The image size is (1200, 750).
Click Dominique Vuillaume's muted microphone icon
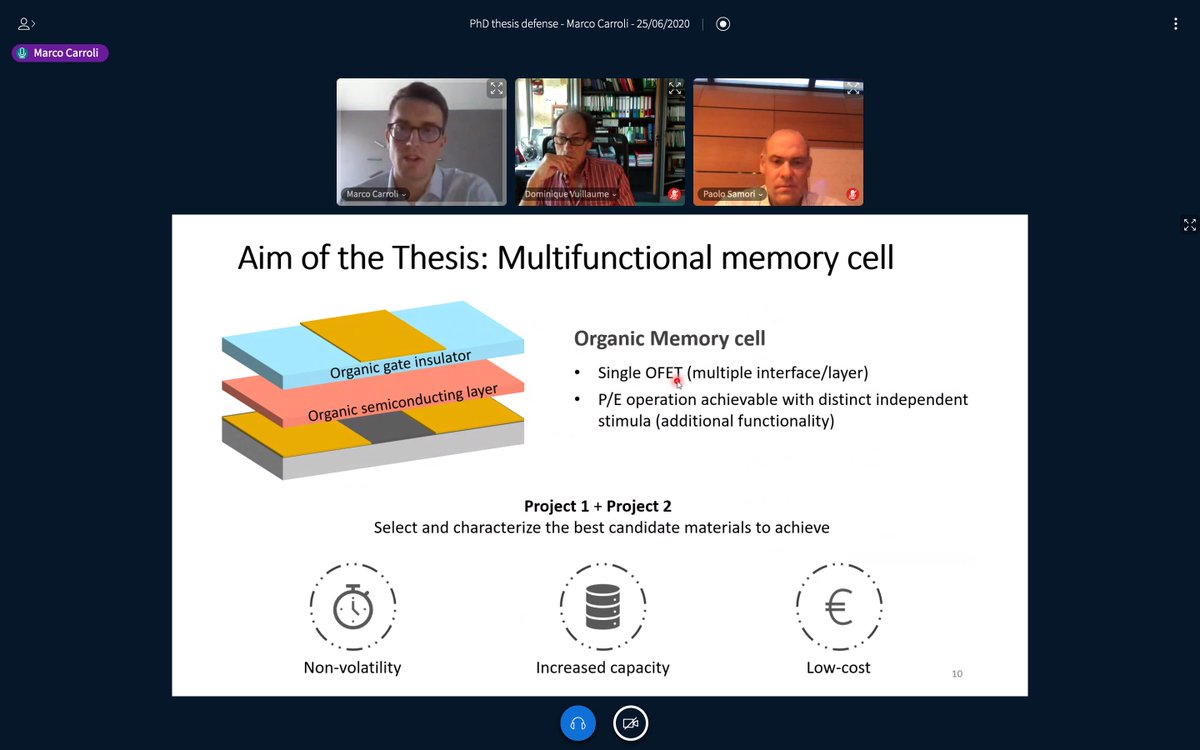click(675, 194)
